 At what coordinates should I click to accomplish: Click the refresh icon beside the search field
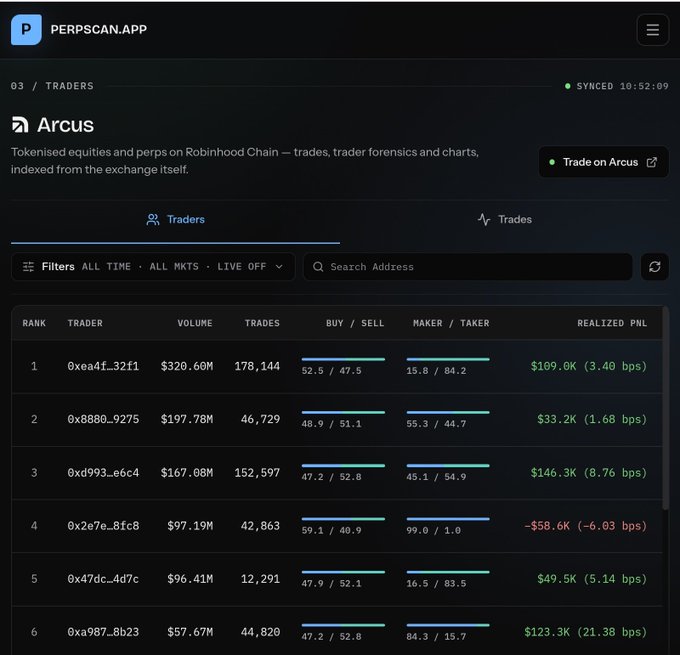(654, 266)
